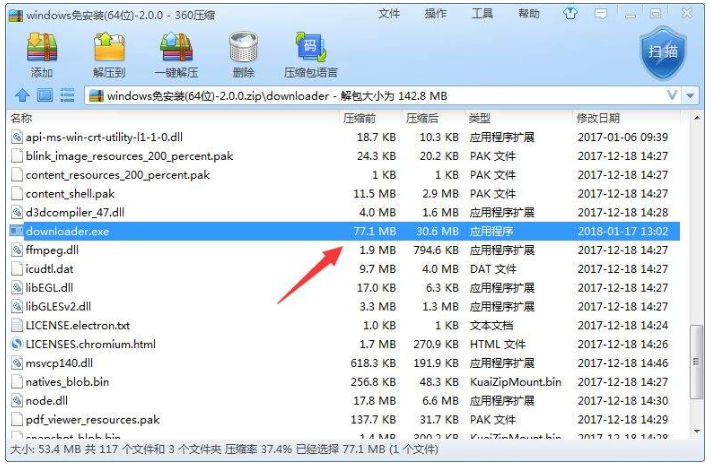Click the archive icon in the address bar
This screenshot has height=466, width=711.
[x=96, y=96]
